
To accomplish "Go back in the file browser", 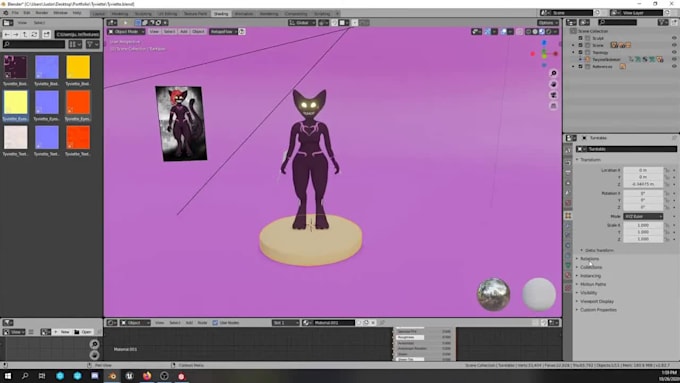I will [x=7, y=34].
